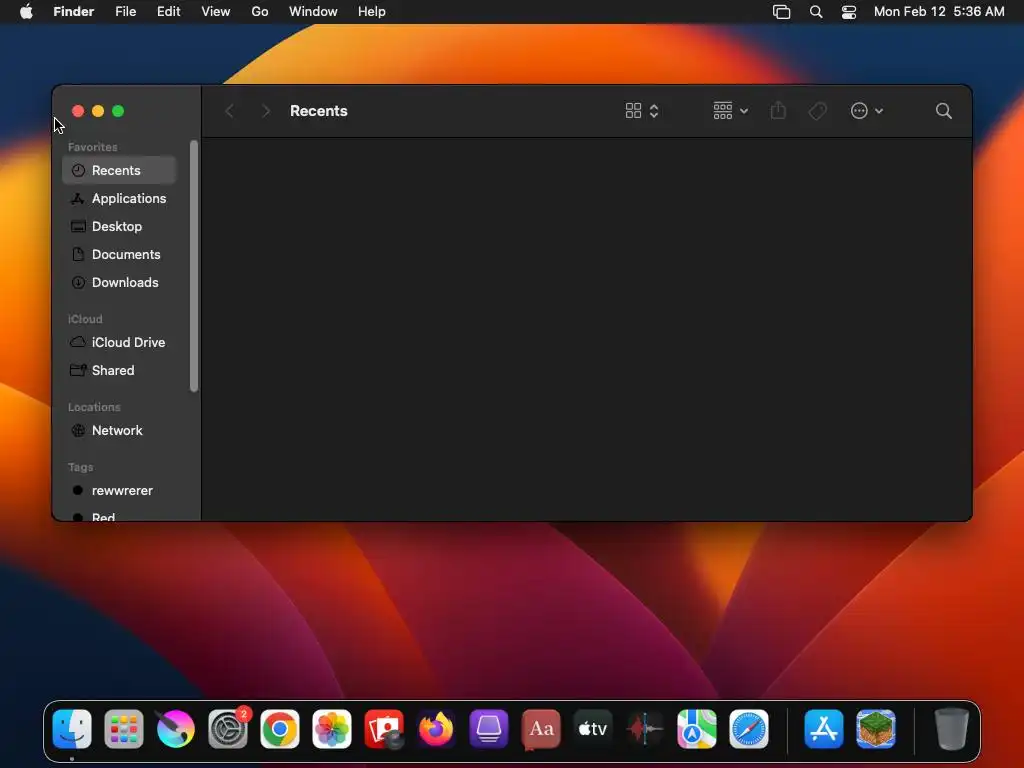Open Recents in the Finder sidebar
1024x768 pixels.
pos(119,170)
